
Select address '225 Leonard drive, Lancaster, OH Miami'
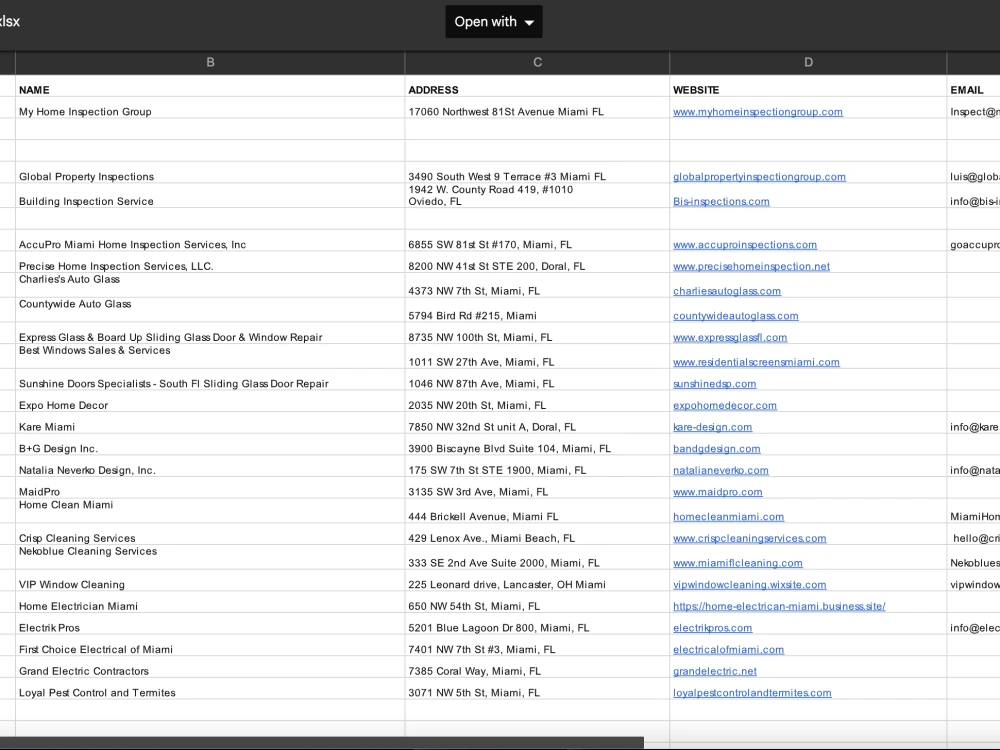coord(537,582)
